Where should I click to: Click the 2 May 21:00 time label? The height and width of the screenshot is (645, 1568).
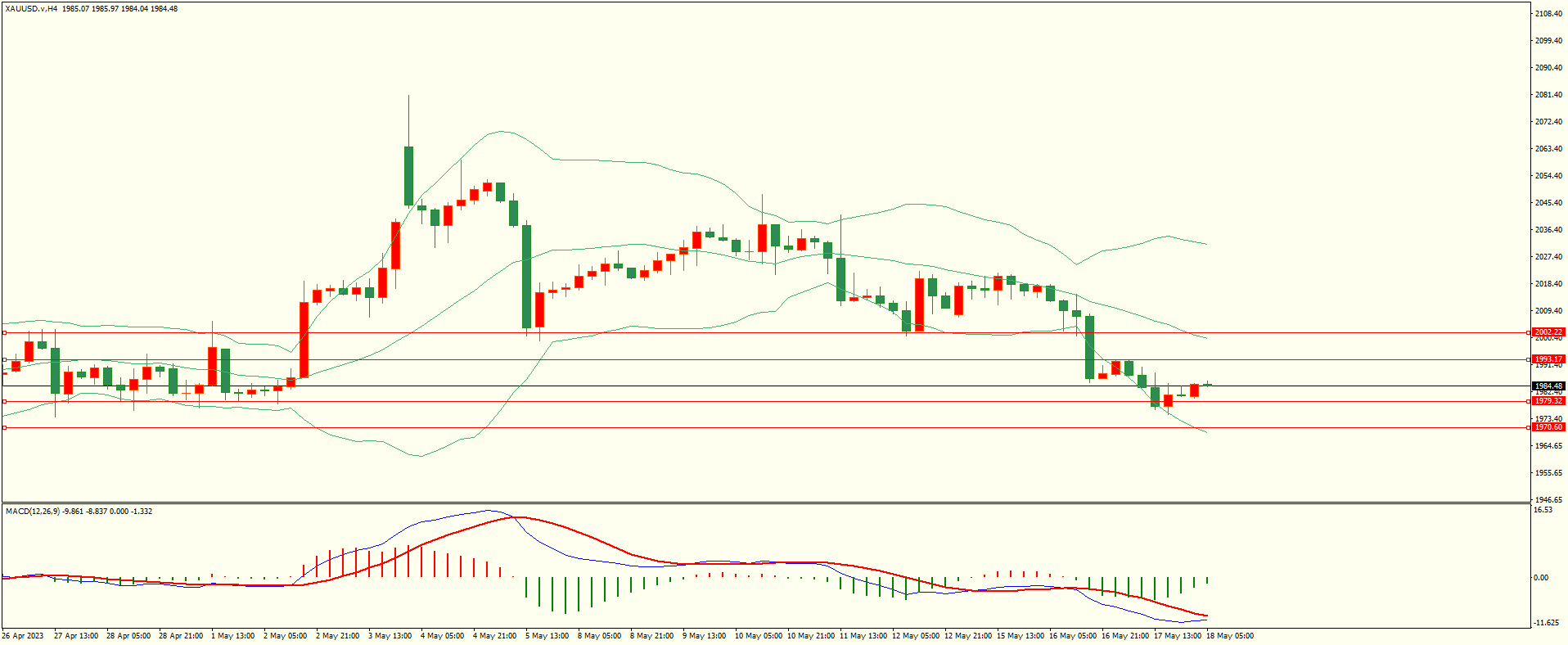(338, 636)
